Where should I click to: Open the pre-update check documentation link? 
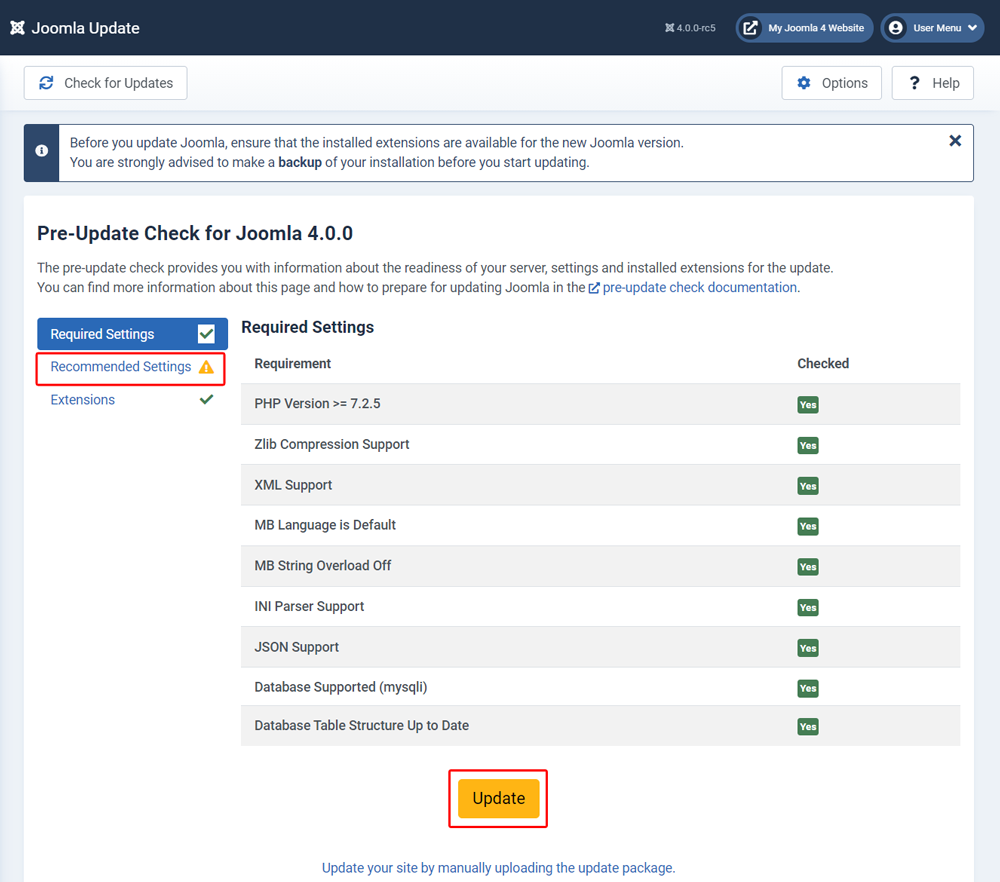pyautogui.click(x=700, y=288)
